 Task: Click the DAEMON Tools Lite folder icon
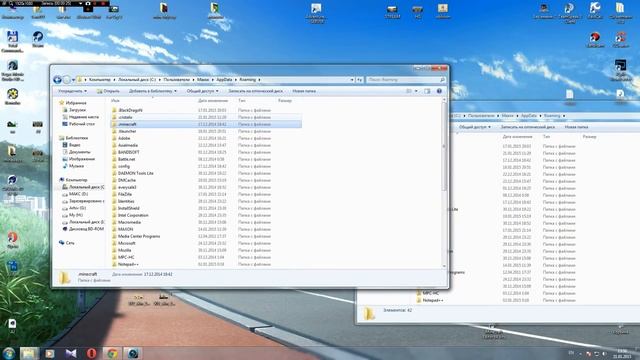click(115, 173)
